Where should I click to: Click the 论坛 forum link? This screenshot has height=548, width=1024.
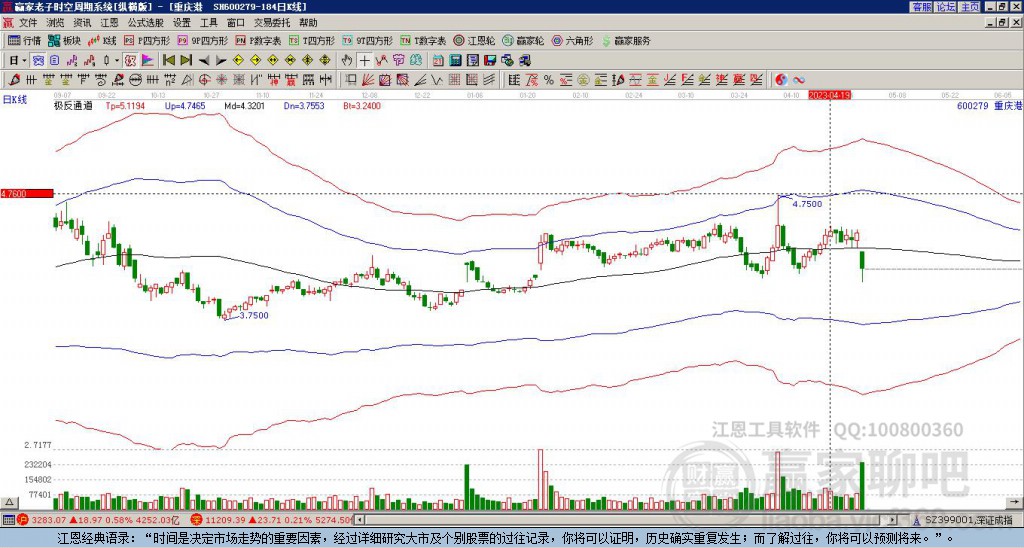click(945, 7)
